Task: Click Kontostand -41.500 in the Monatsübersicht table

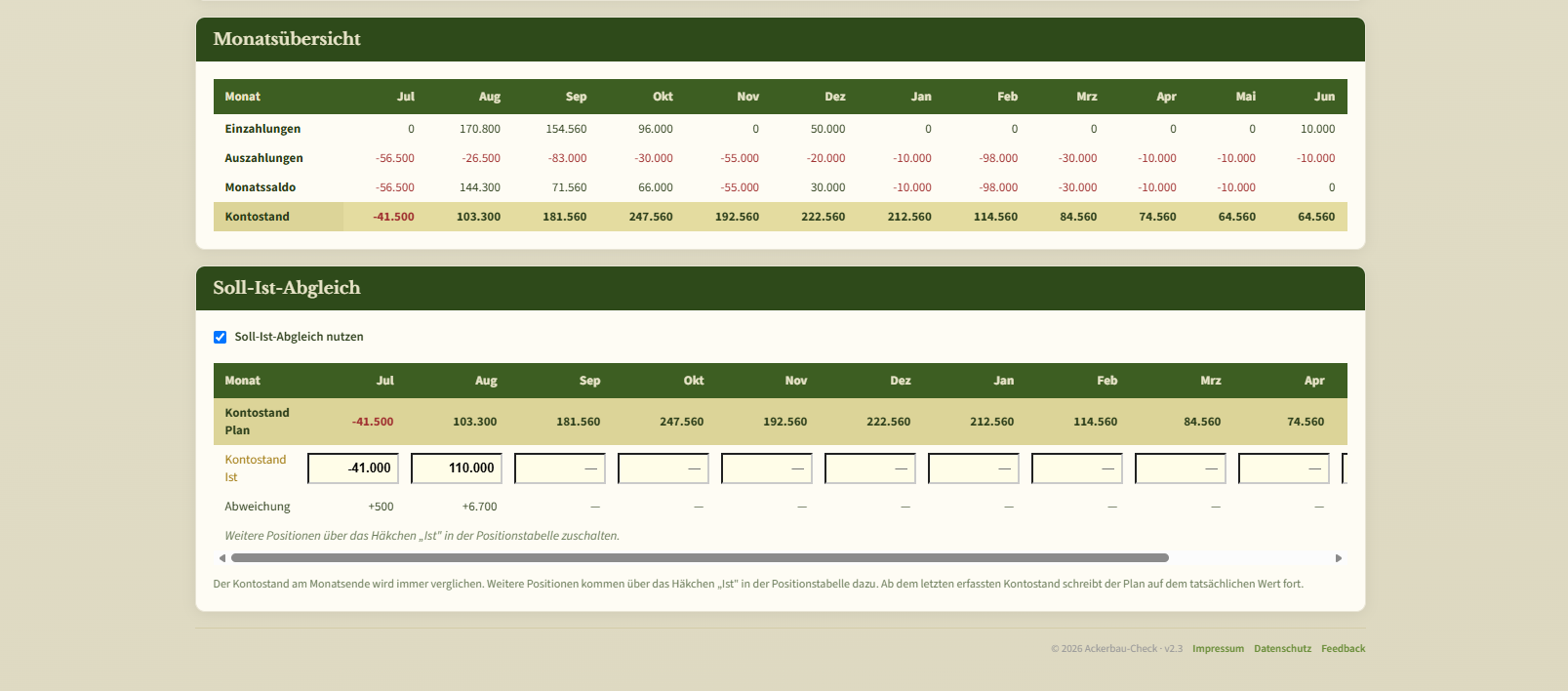Action: tap(393, 217)
